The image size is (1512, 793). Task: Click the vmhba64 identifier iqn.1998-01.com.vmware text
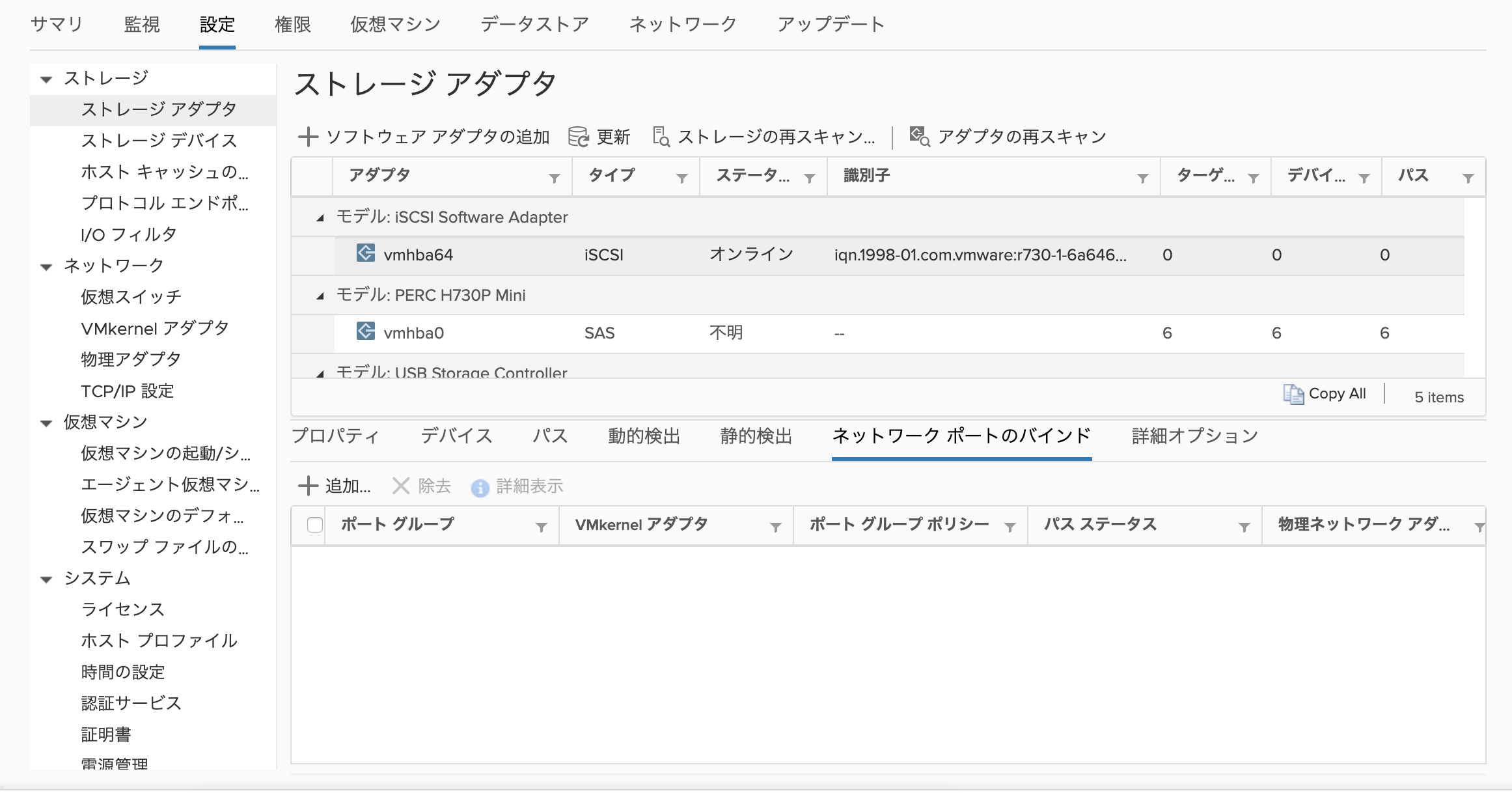coord(980,255)
